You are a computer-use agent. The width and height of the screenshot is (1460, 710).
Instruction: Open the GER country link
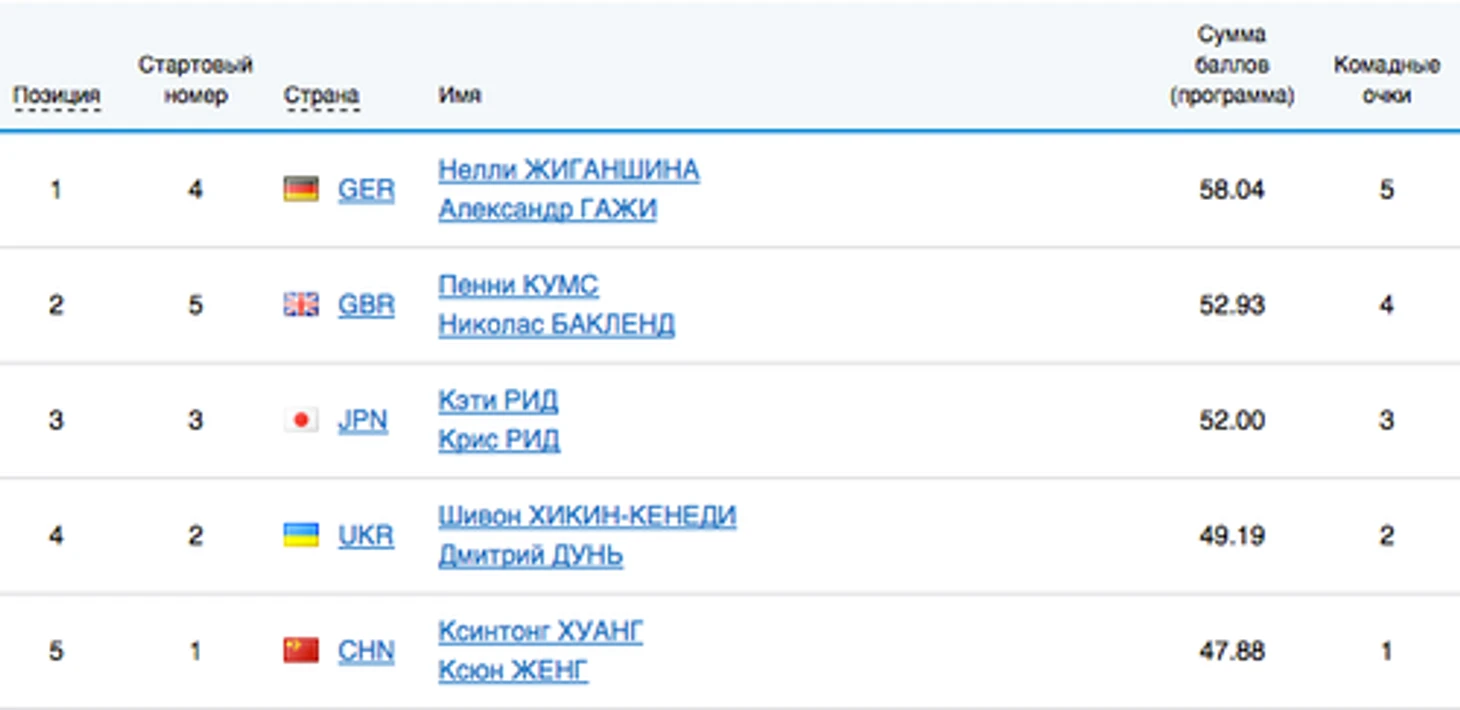366,189
